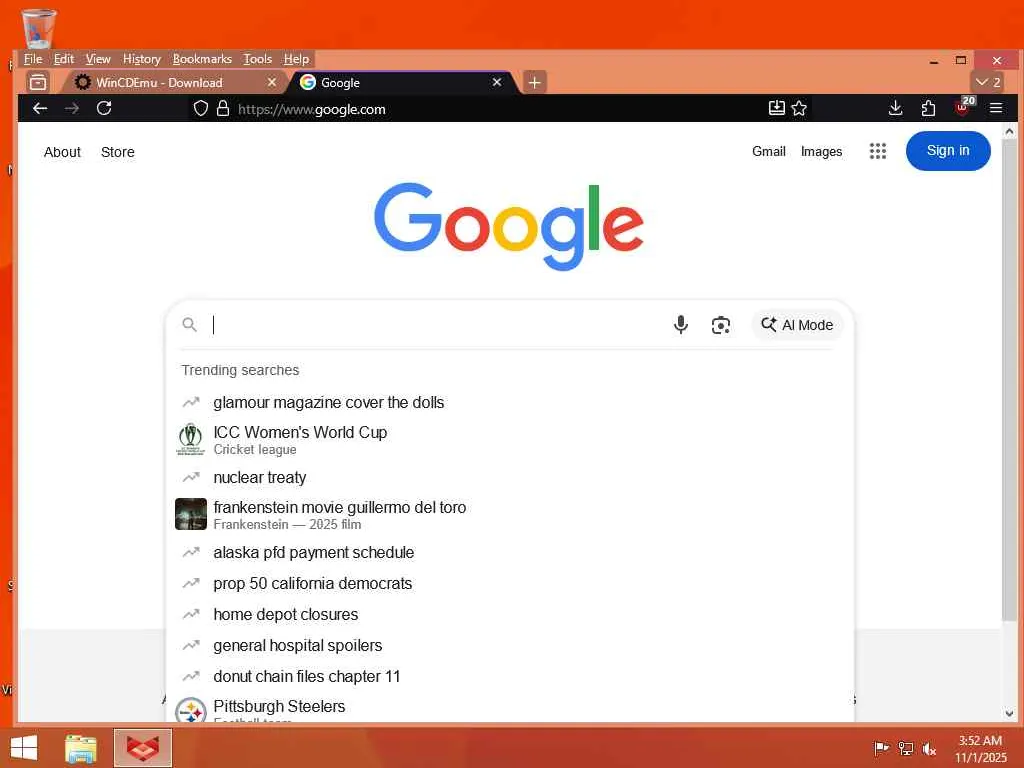Image resolution: width=1024 pixels, height=768 pixels.
Task: Open the Gmail link
Action: pyautogui.click(x=769, y=152)
